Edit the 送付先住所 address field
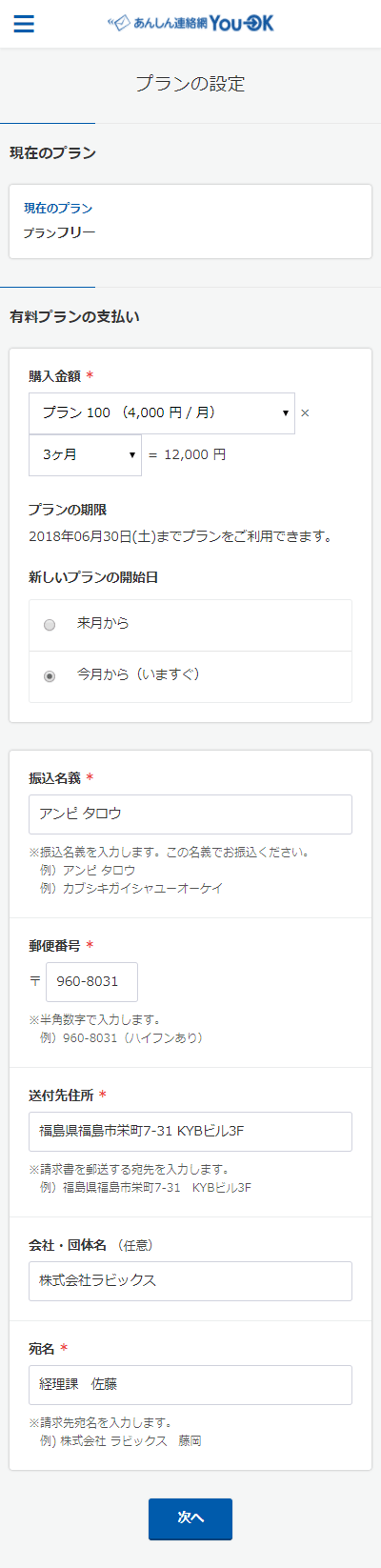 tap(190, 1132)
